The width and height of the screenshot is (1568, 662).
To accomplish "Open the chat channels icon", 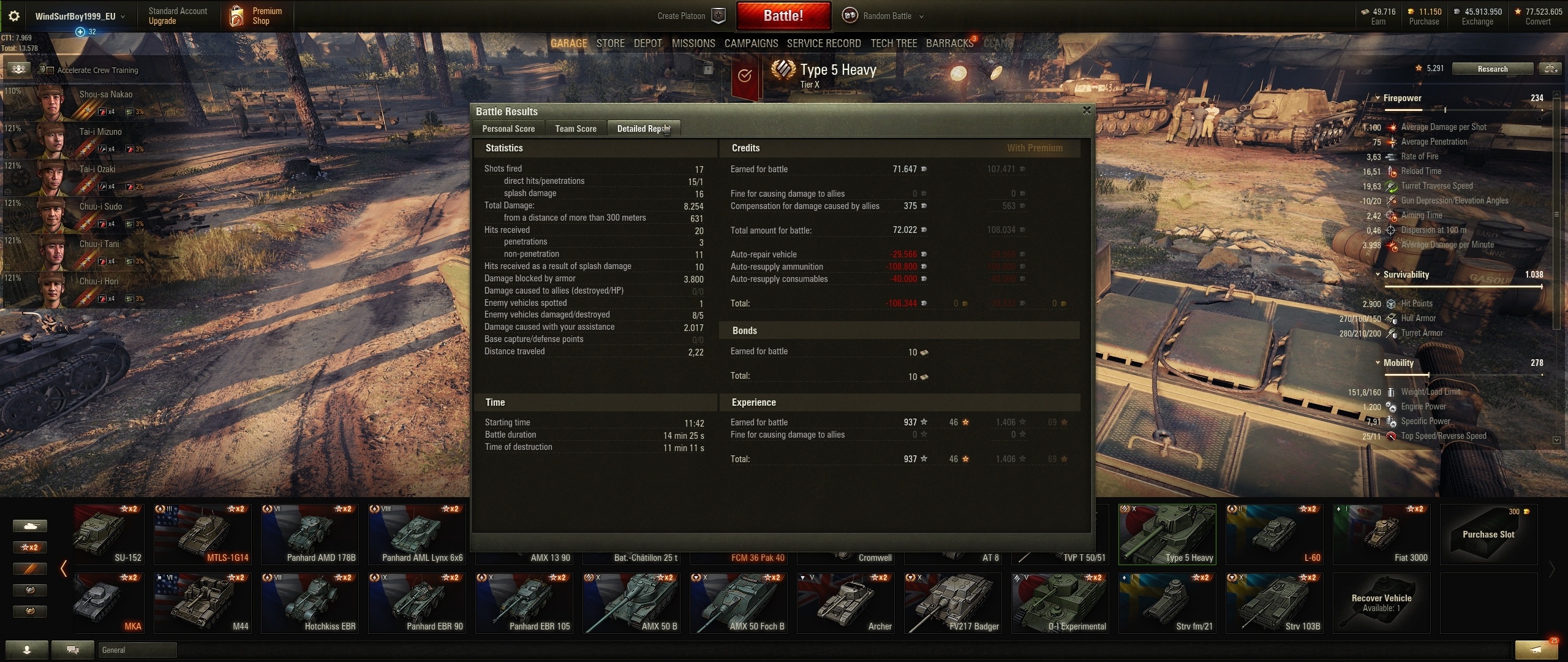I will coord(72,650).
